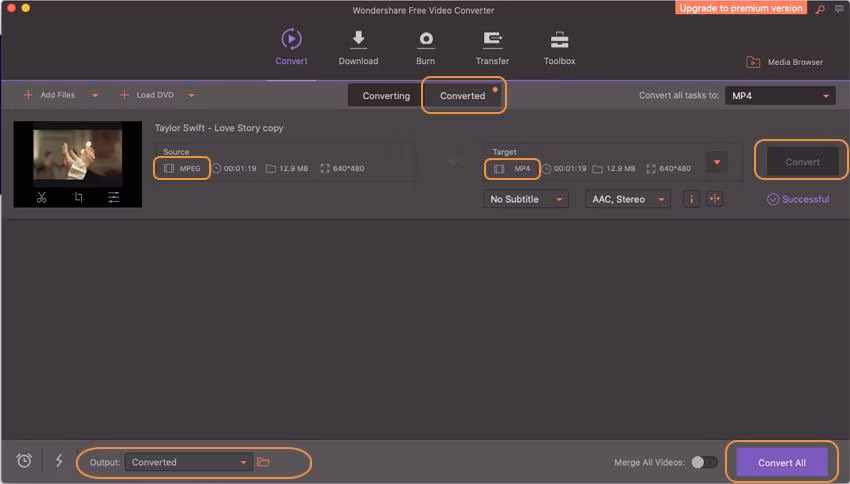Click Add Files button
Image resolution: width=850 pixels, height=484 pixels.
coord(49,95)
